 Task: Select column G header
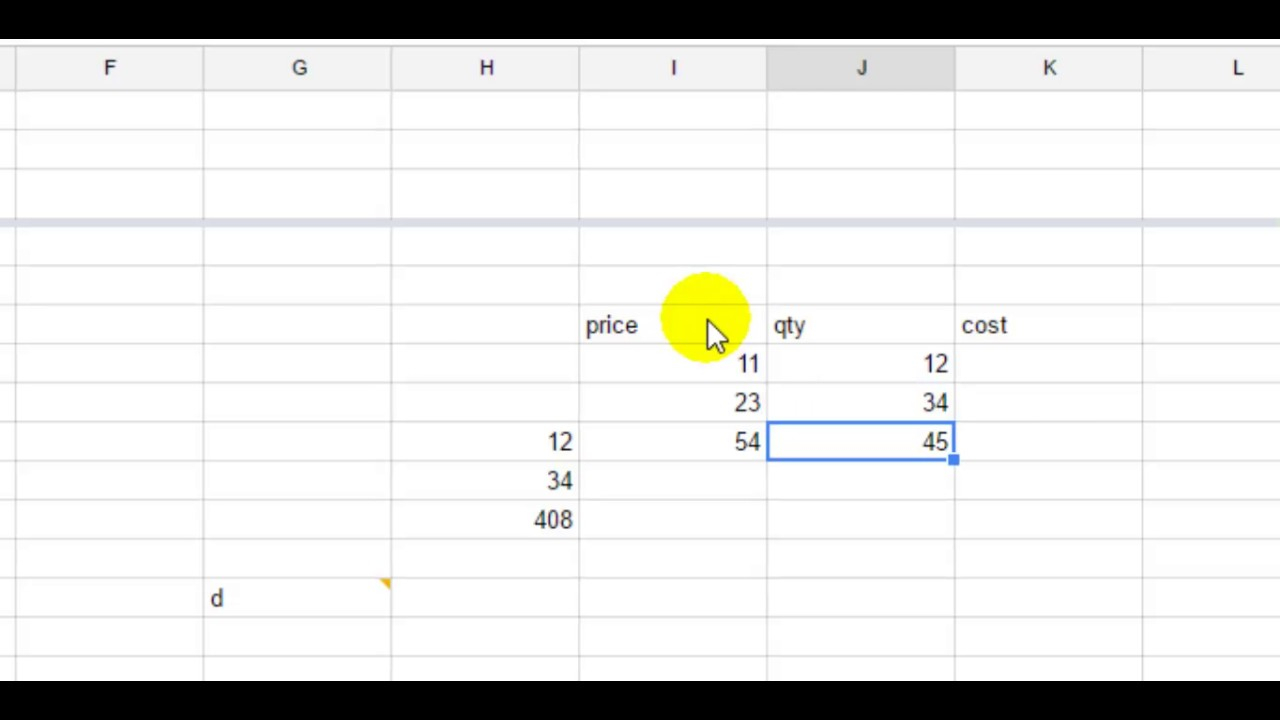click(298, 68)
